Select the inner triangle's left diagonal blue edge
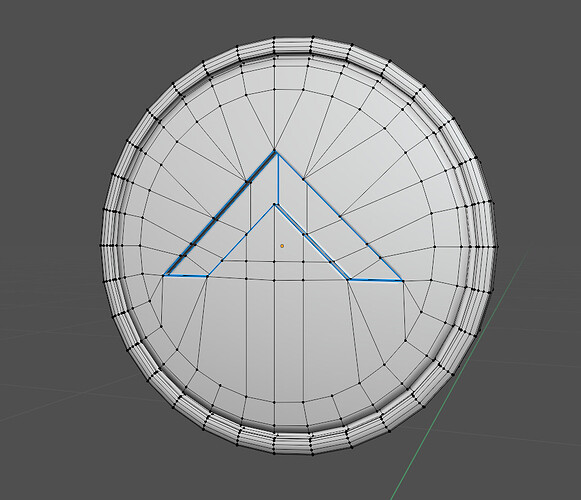 click(241, 240)
